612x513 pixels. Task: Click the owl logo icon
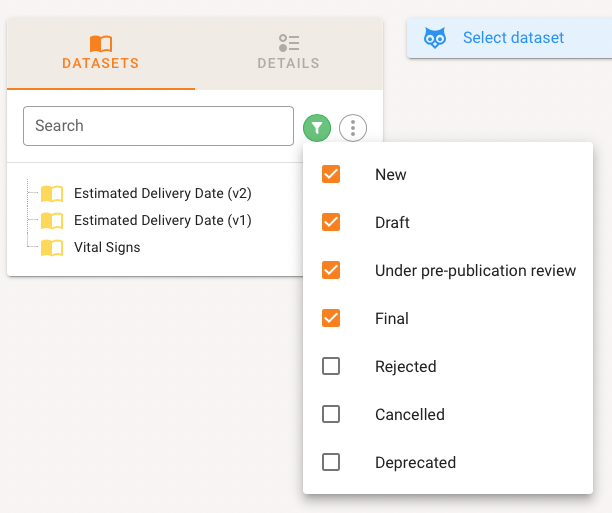coord(435,38)
